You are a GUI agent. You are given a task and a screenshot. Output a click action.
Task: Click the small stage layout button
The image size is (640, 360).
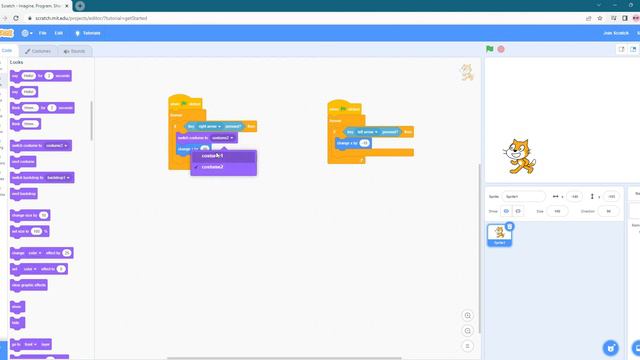(x=621, y=49)
